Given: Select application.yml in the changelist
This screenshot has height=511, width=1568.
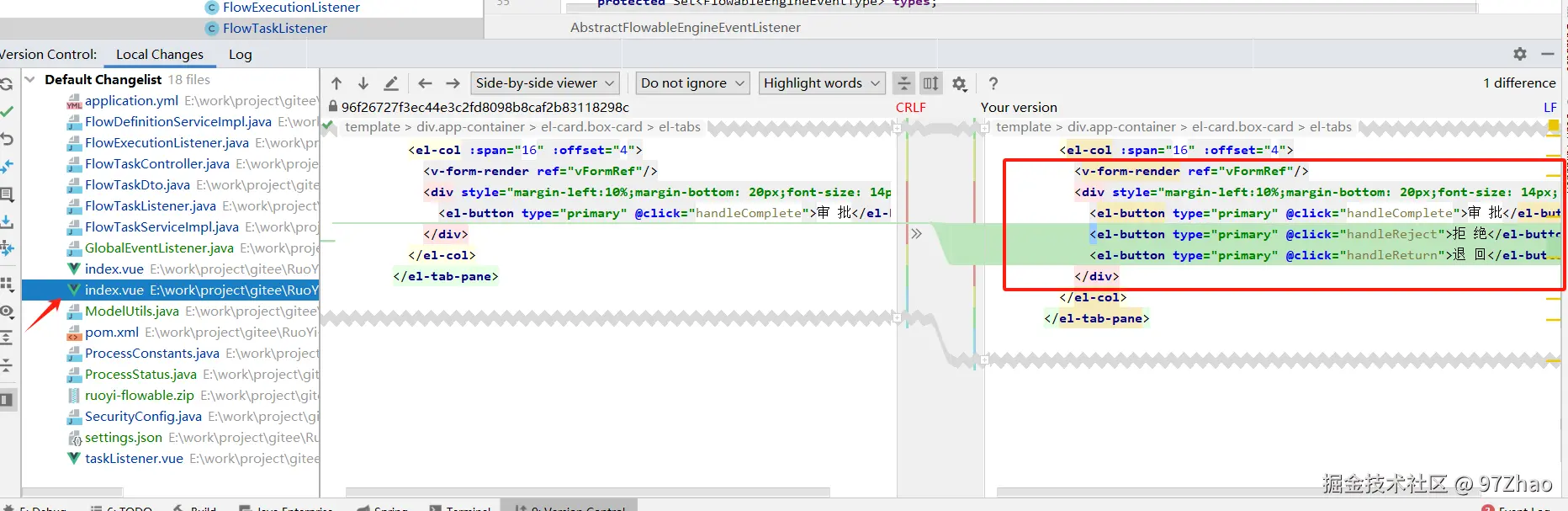Looking at the screenshot, I should [171, 100].
